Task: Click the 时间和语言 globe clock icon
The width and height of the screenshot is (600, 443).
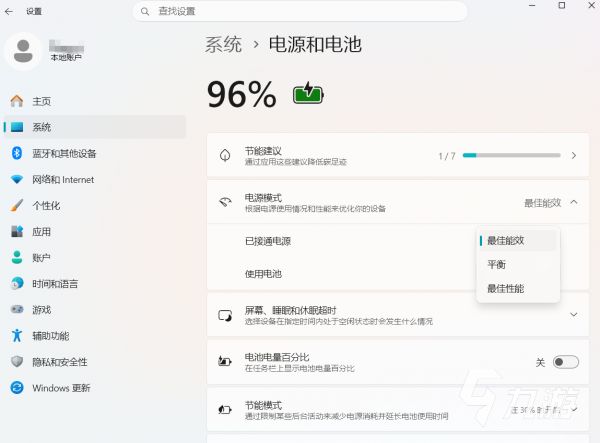Action: point(17,283)
